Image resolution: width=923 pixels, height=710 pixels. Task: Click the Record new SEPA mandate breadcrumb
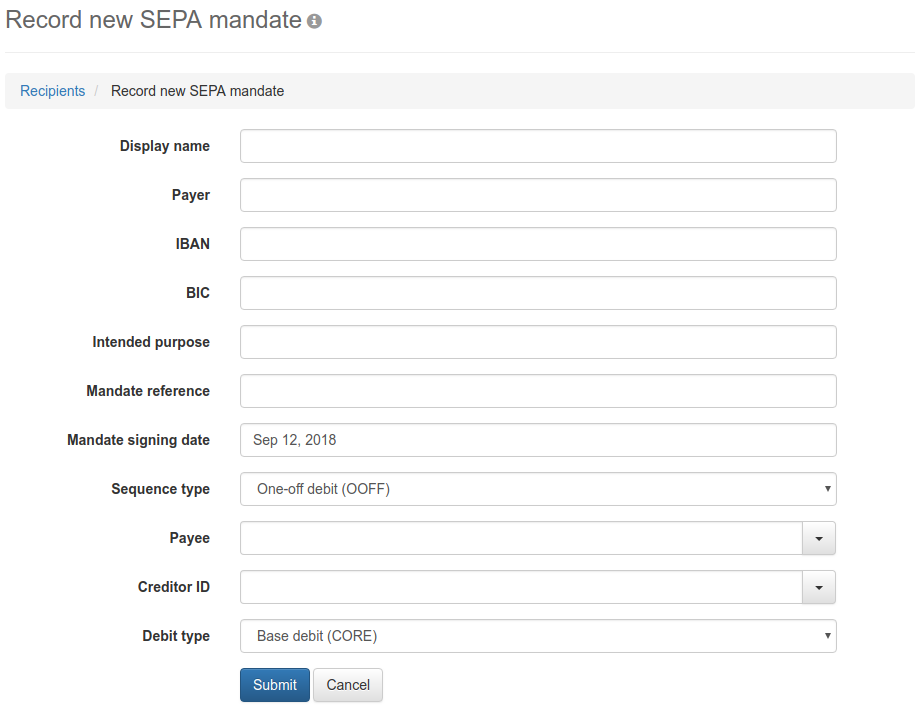[197, 91]
